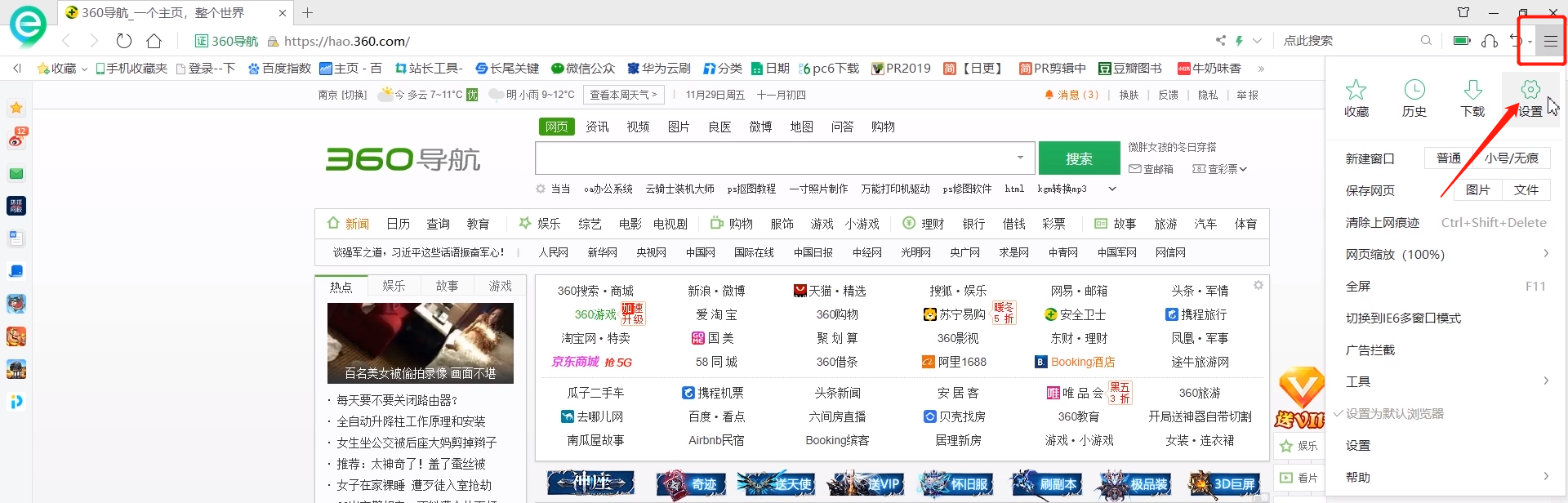
Task: Open a new tab with the plus icon
Action: tap(308, 12)
